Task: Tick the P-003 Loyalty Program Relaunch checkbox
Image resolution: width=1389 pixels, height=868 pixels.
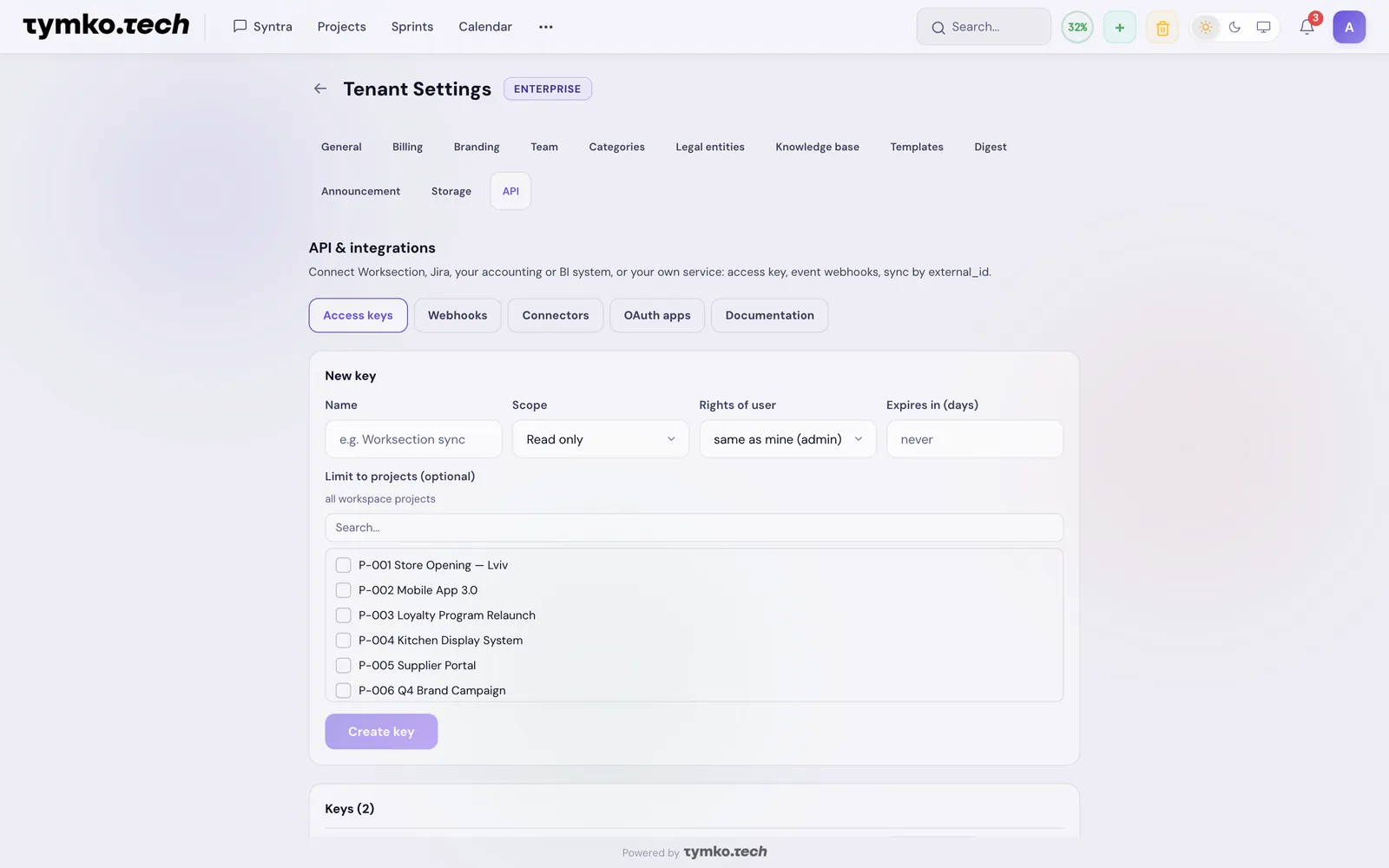Action: coord(343,615)
